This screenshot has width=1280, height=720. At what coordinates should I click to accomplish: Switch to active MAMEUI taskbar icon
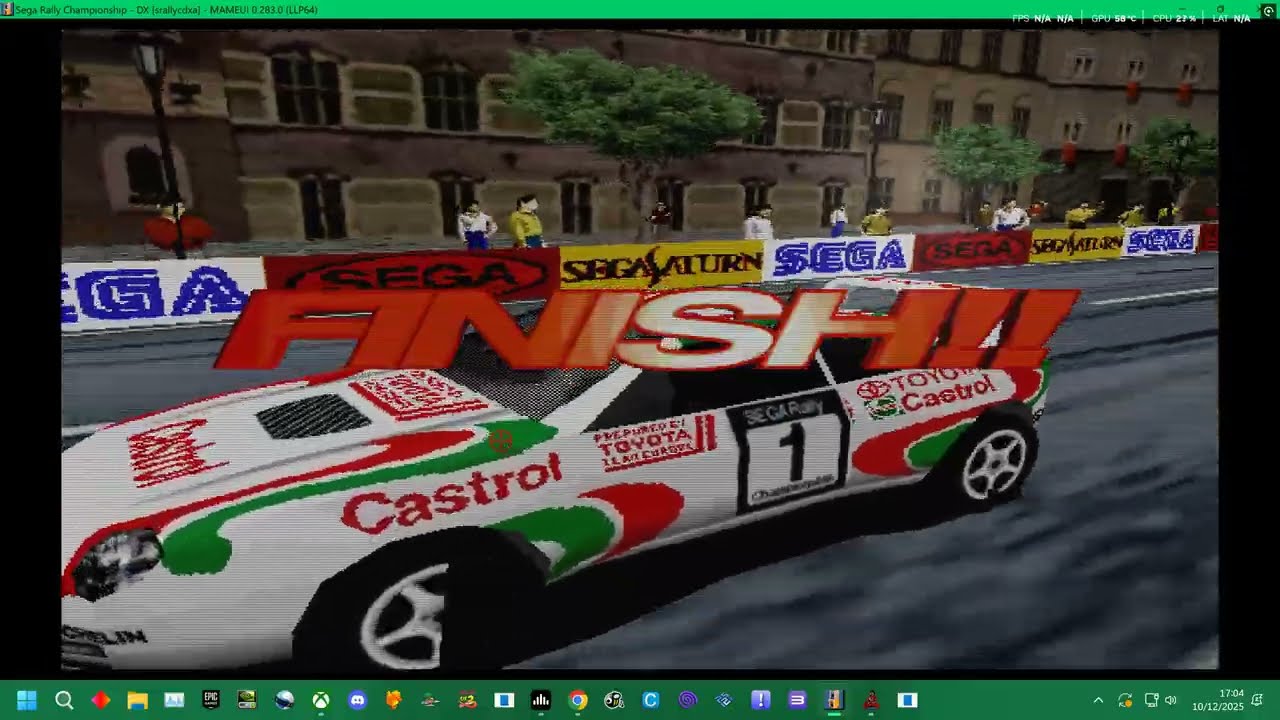(834, 700)
